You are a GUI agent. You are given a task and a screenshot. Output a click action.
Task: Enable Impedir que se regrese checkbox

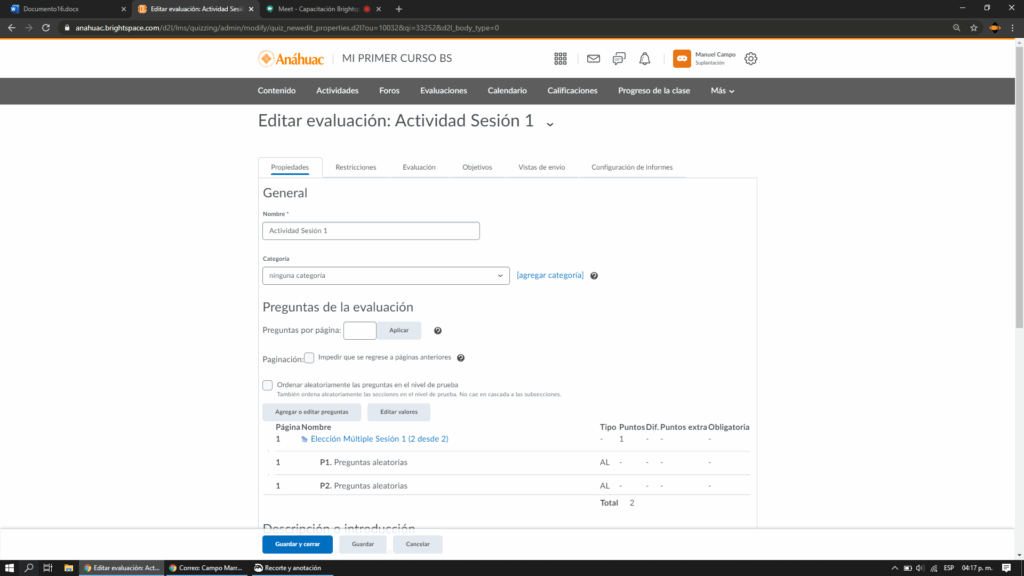tap(309, 358)
